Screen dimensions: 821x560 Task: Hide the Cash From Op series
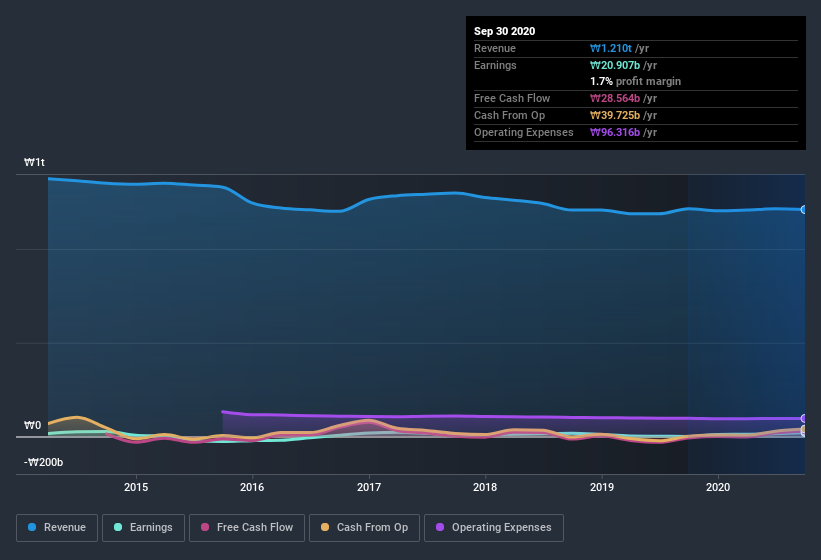point(364,528)
